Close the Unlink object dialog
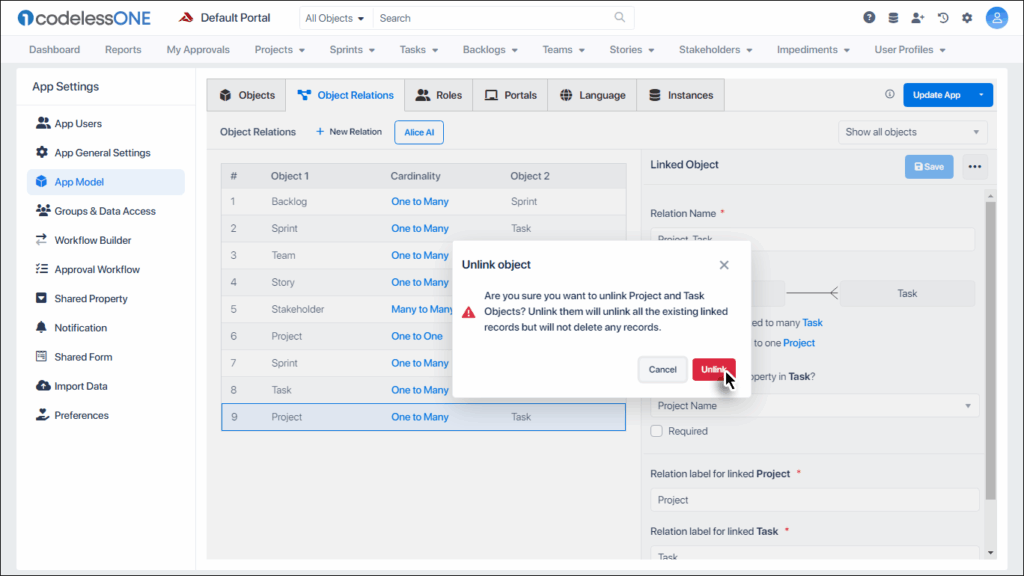Viewport: 1024px width, 576px height. point(724,265)
